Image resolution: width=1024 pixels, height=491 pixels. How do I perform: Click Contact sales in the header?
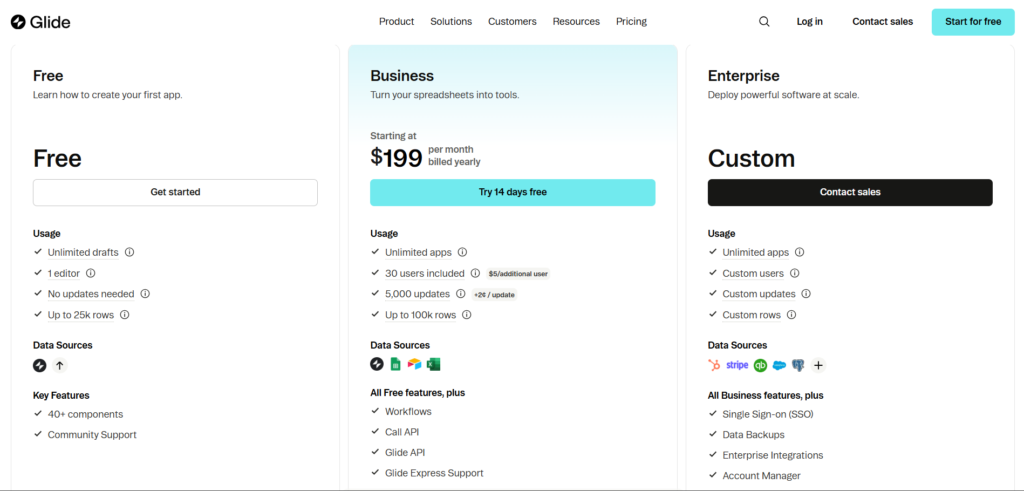882,22
